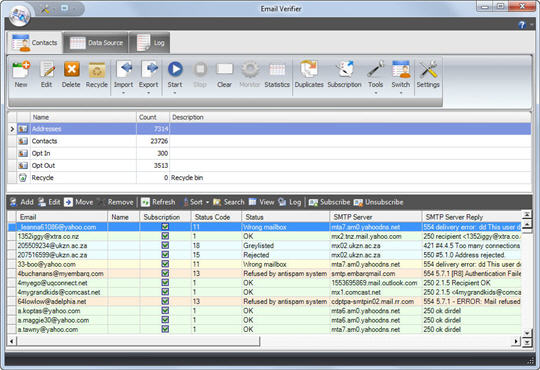
Task: Select the Recycle list row
Action: click(x=269, y=178)
